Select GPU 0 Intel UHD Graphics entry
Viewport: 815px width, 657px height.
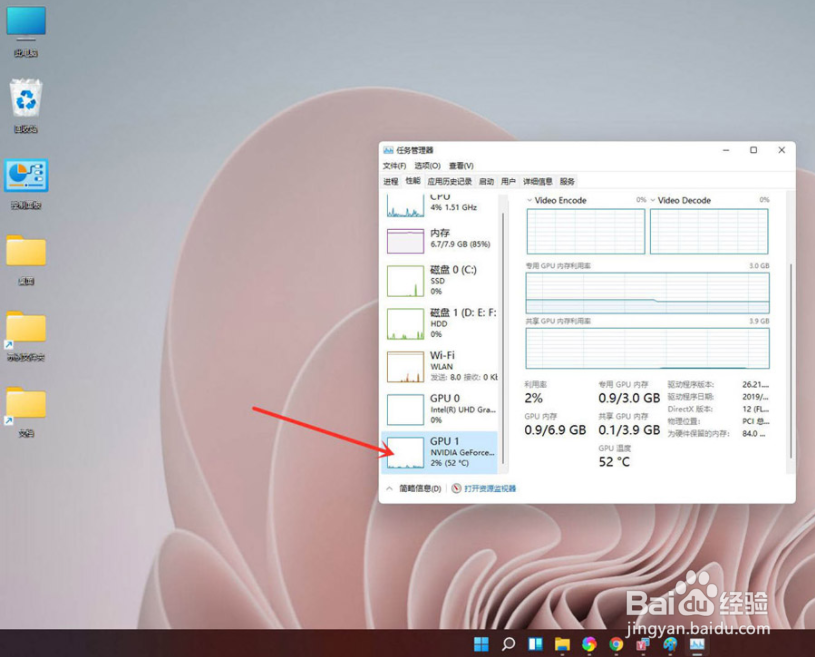click(x=440, y=409)
